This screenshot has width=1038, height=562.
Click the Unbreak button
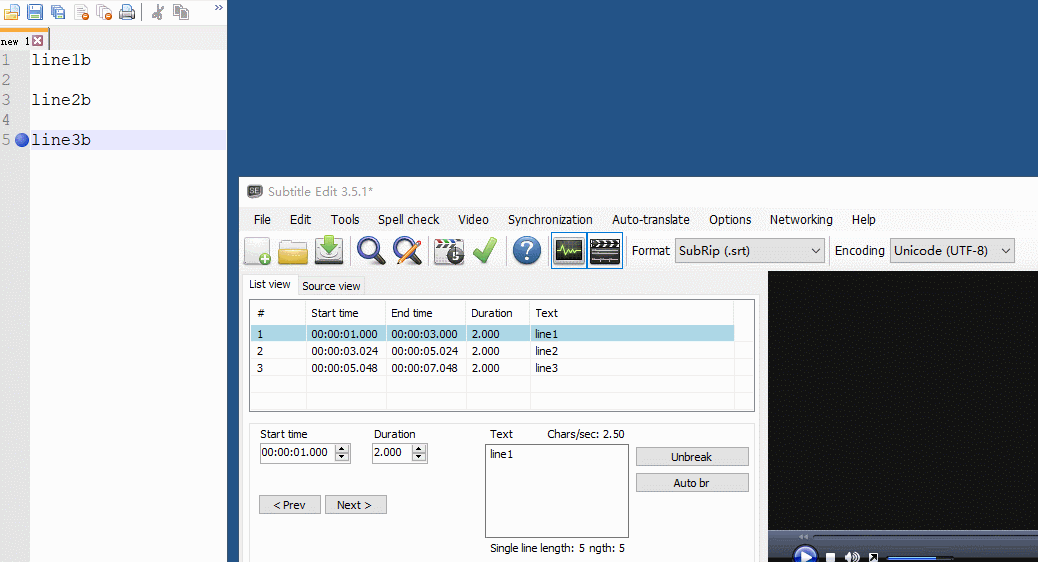(x=692, y=457)
